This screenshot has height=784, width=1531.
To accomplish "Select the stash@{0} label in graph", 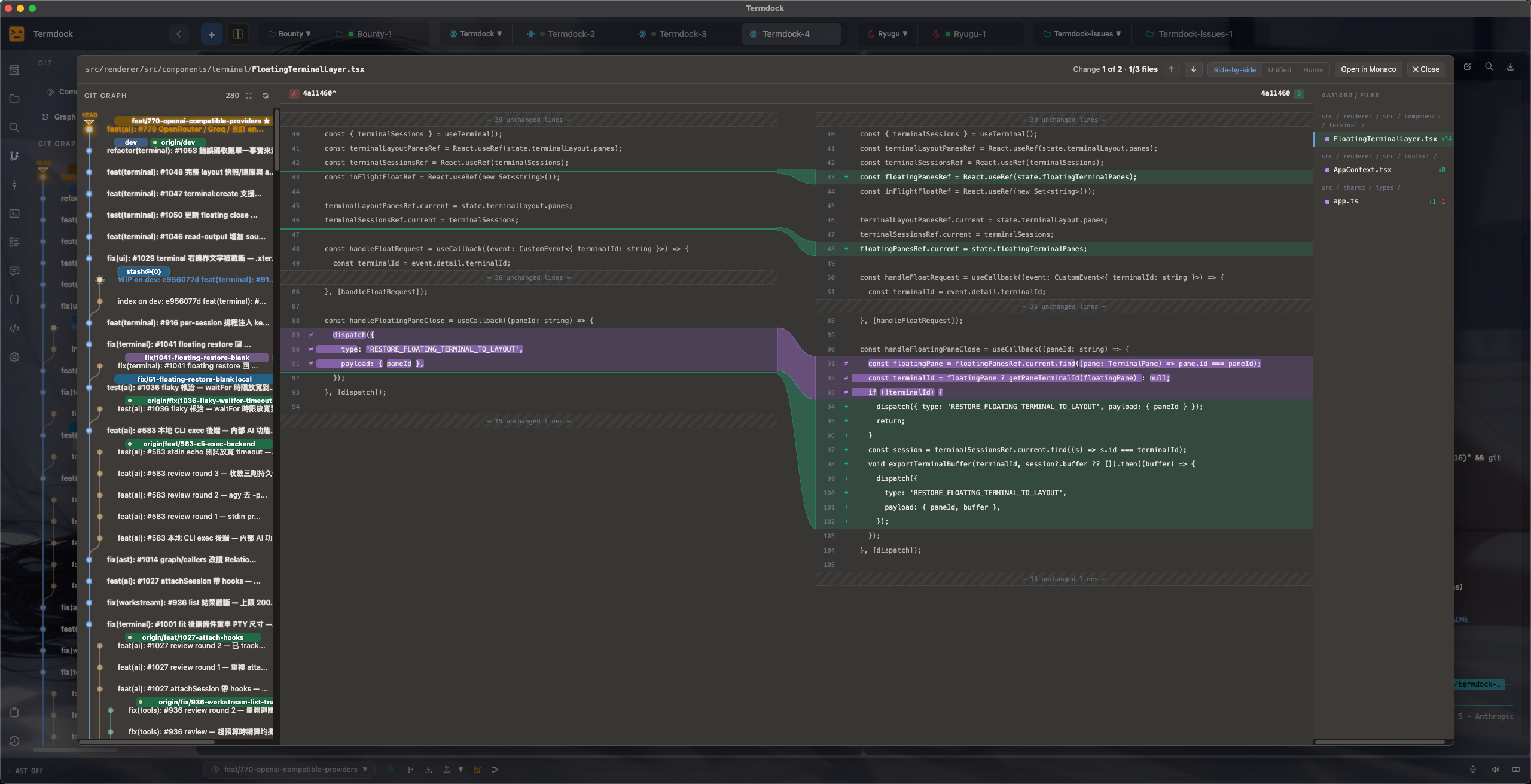I will tap(144, 271).
